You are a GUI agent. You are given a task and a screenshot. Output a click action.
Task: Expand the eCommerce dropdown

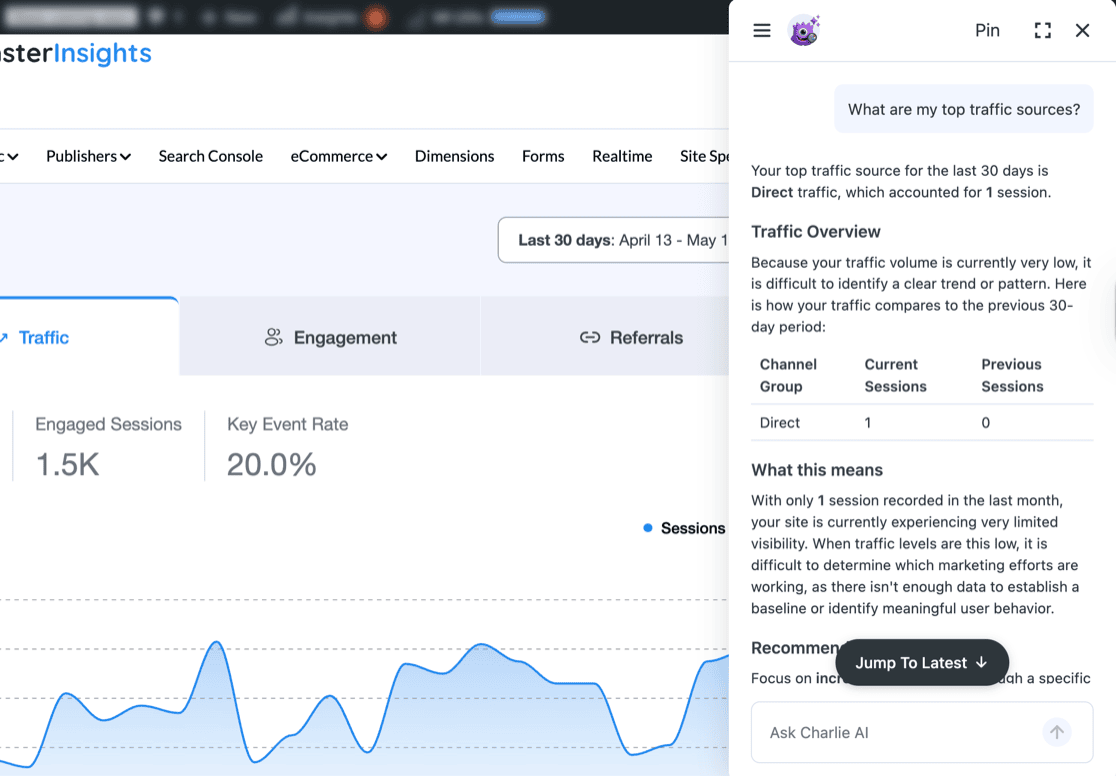pos(339,156)
